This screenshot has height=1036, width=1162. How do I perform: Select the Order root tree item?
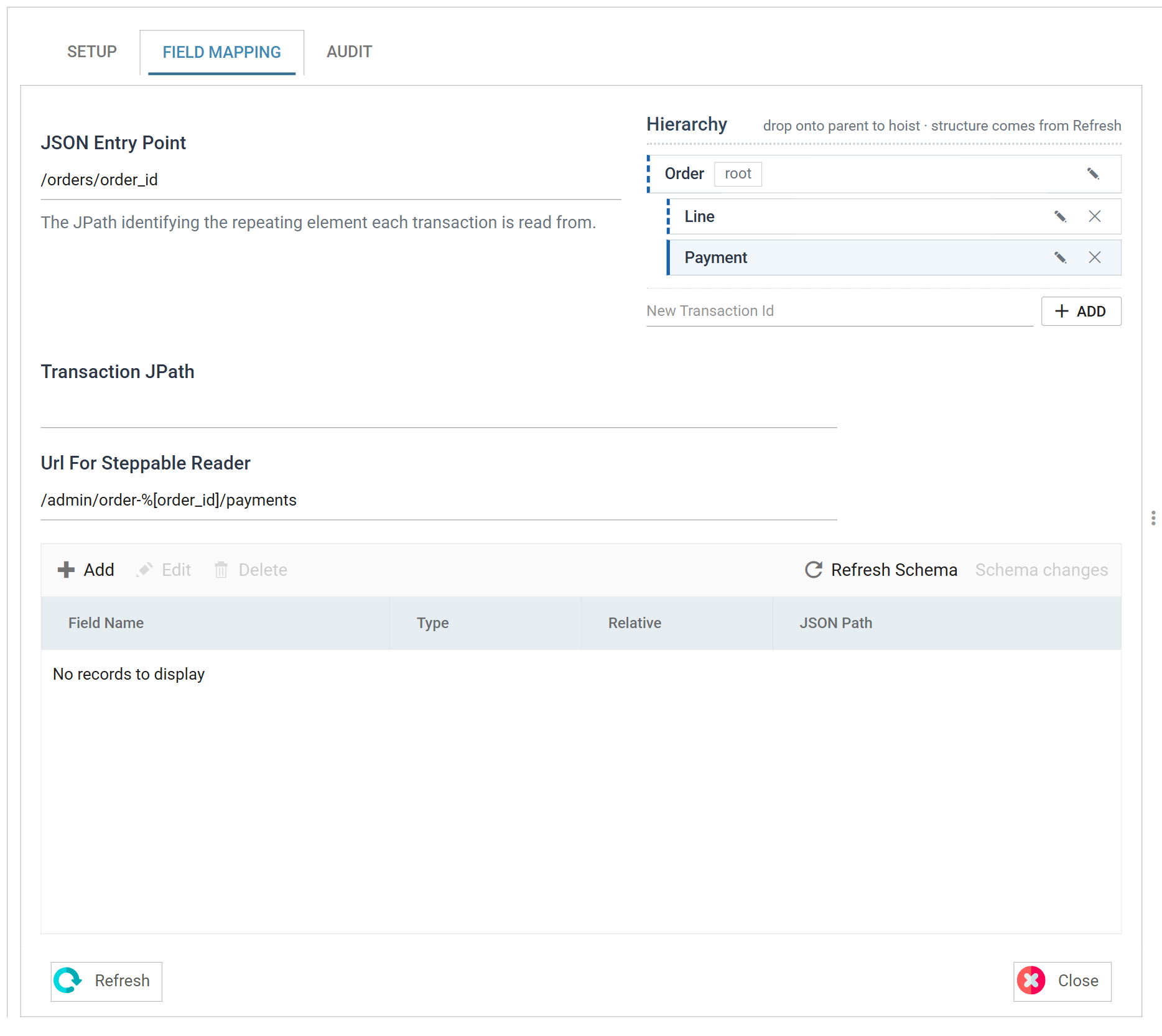884,174
